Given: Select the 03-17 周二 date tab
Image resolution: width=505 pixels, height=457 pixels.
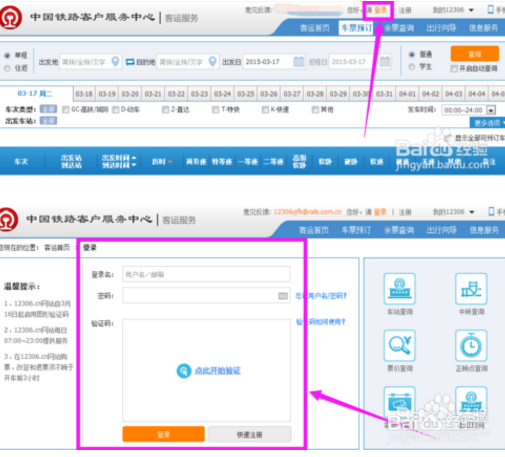Looking at the screenshot, I should (x=36, y=94).
